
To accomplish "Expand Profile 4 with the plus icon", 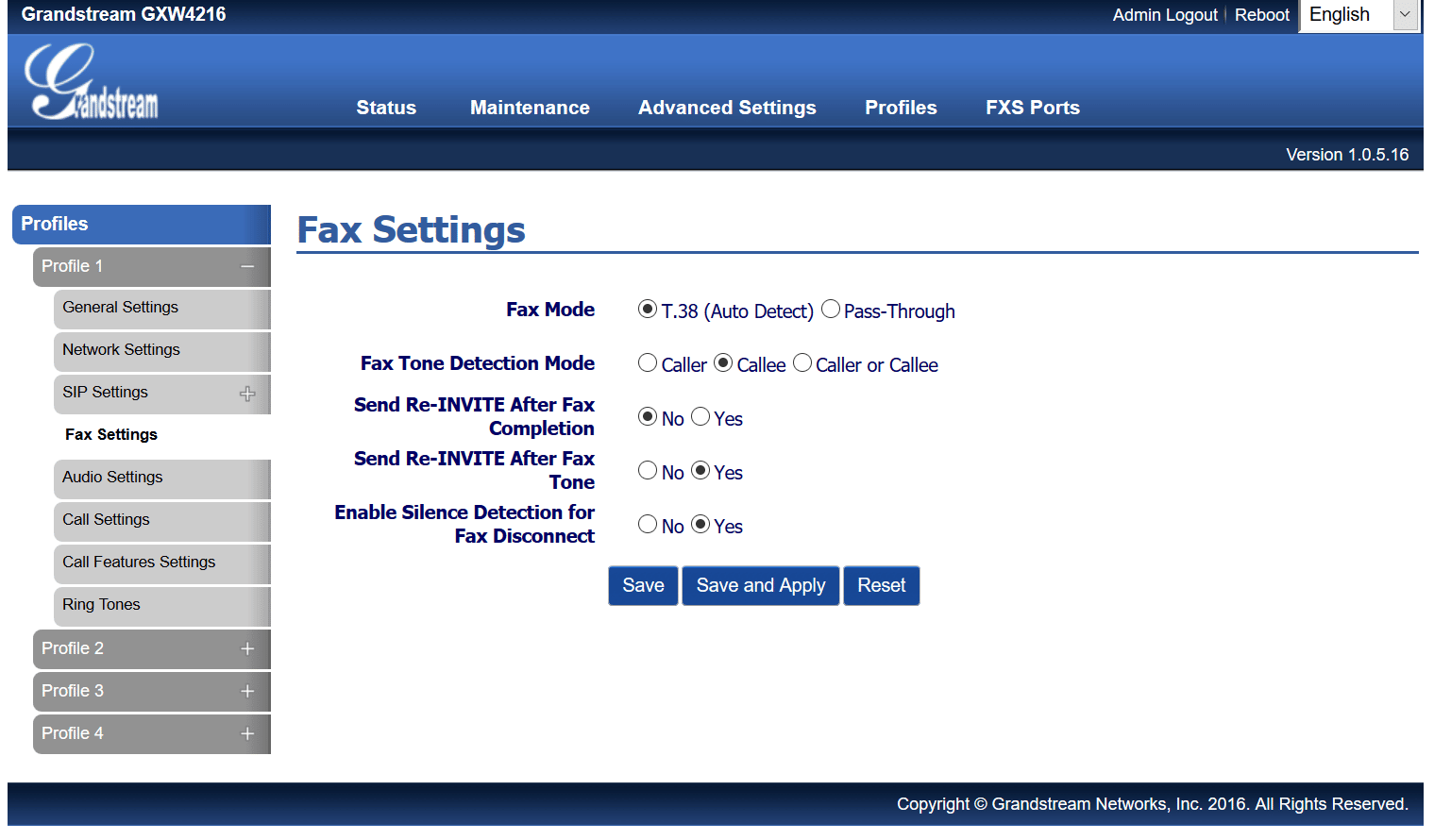I will pyautogui.click(x=247, y=734).
